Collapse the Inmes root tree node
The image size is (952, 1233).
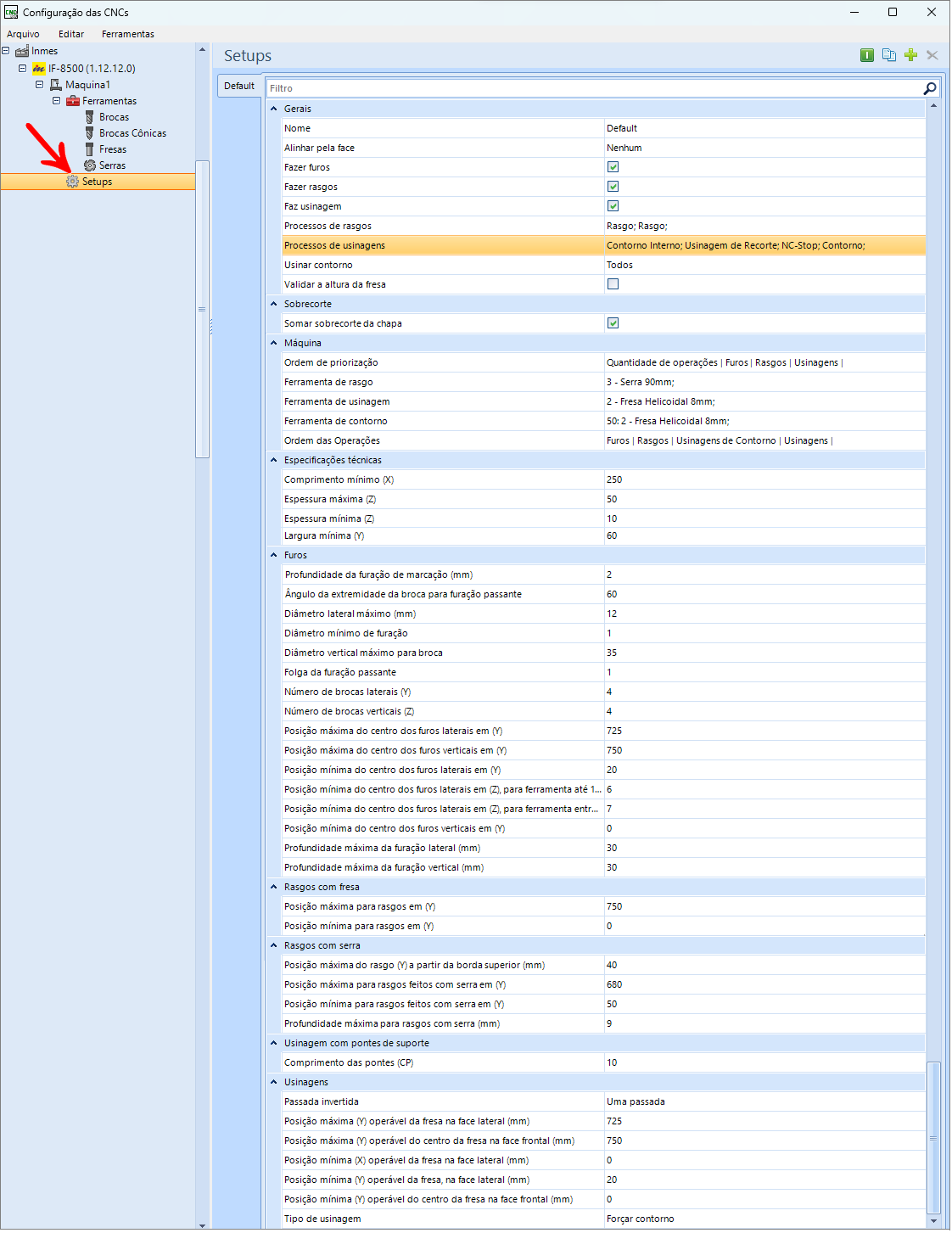6,51
